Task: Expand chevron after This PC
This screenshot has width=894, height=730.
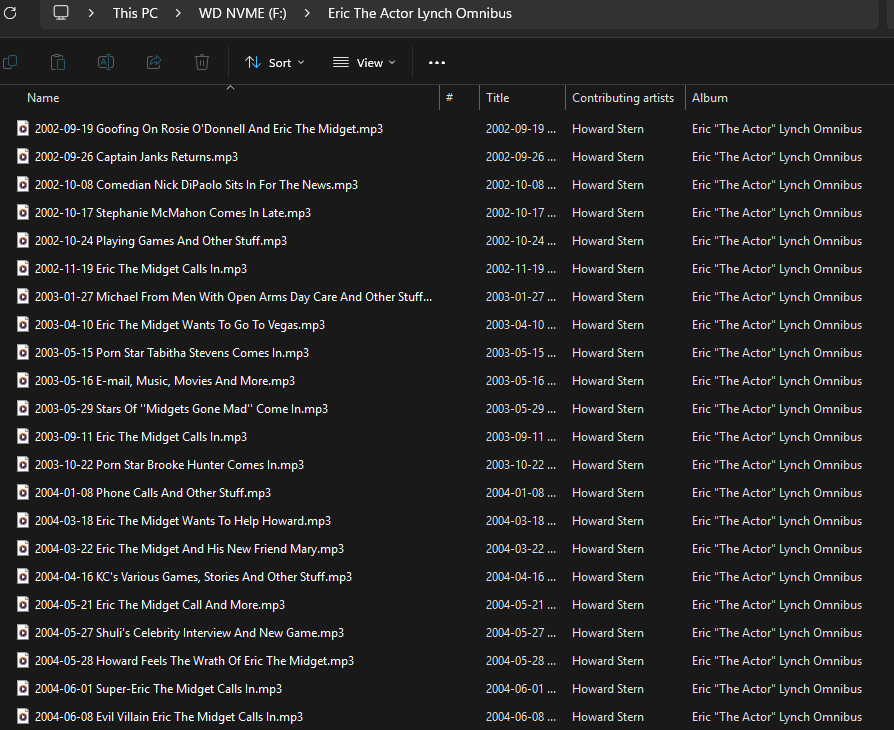Action: click(178, 13)
